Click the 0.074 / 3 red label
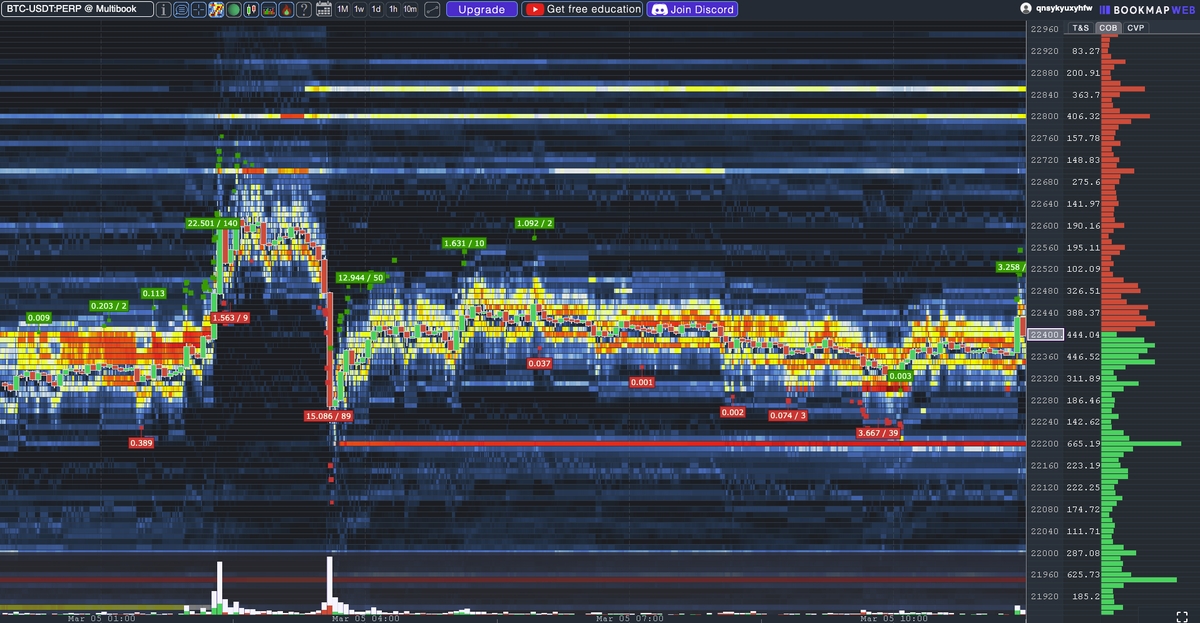Screen dimensions: 1200x623 click(788, 415)
